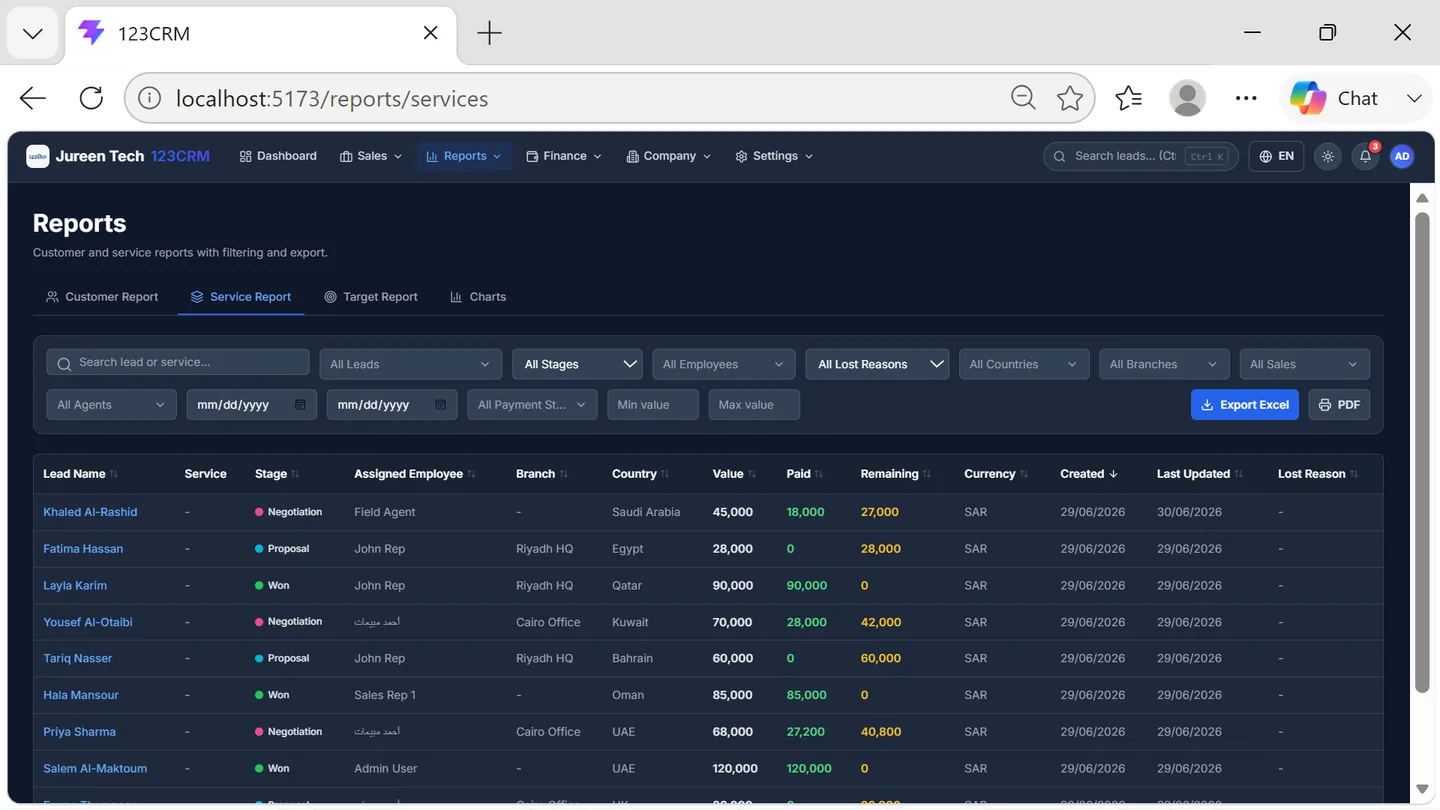Open Fatima Hassan lead
This screenshot has width=1440, height=810.
coord(83,549)
